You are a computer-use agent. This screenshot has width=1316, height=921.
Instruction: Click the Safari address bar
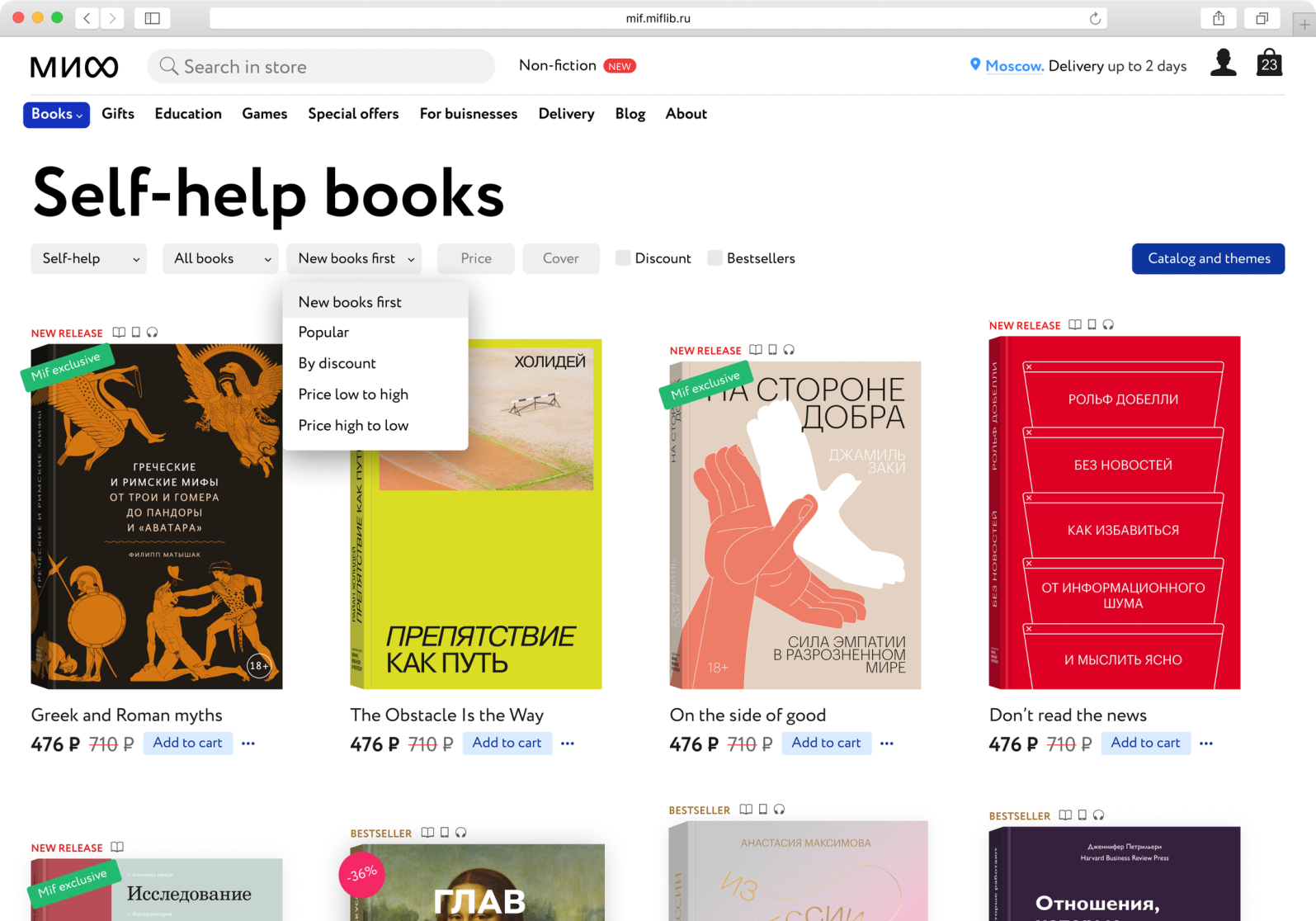[x=658, y=18]
